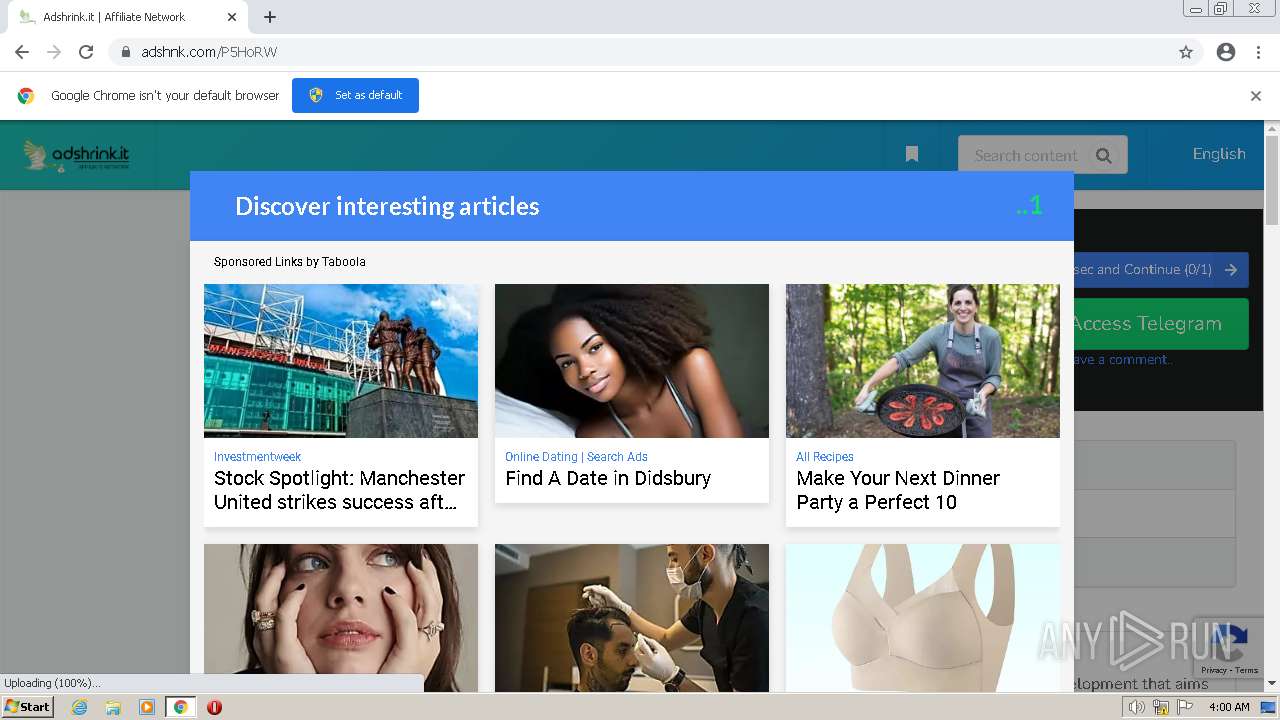Dismiss the default browser notification bar

pyautogui.click(x=1256, y=96)
